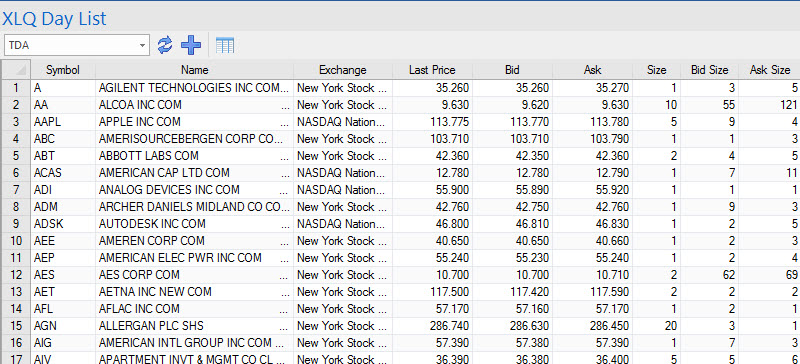Click size value 20 for AGN
Image resolution: width=800 pixels, height=364 pixels.
657,326
